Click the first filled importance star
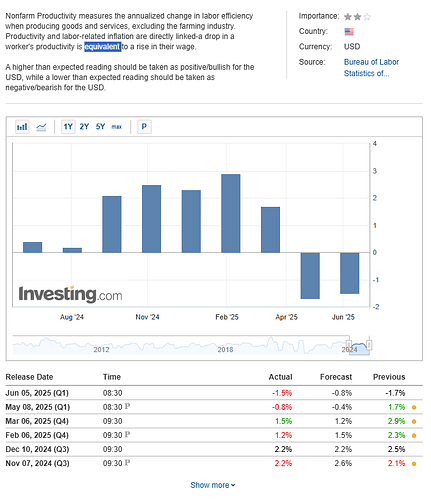The image size is (431, 500). click(x=348, y=17)
